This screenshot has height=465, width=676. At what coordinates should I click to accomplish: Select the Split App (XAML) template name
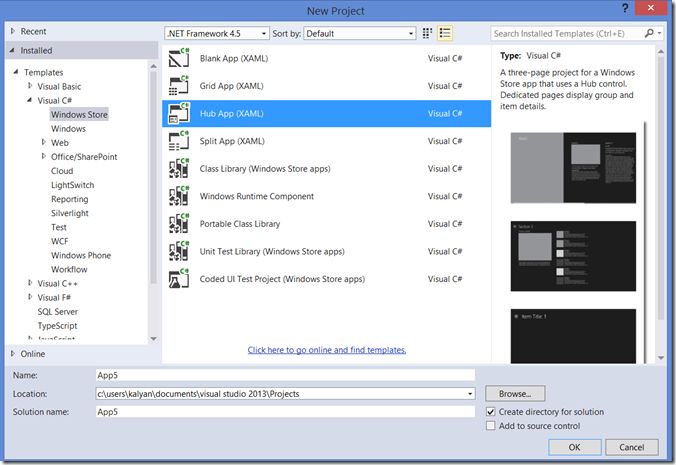(232, 141)
